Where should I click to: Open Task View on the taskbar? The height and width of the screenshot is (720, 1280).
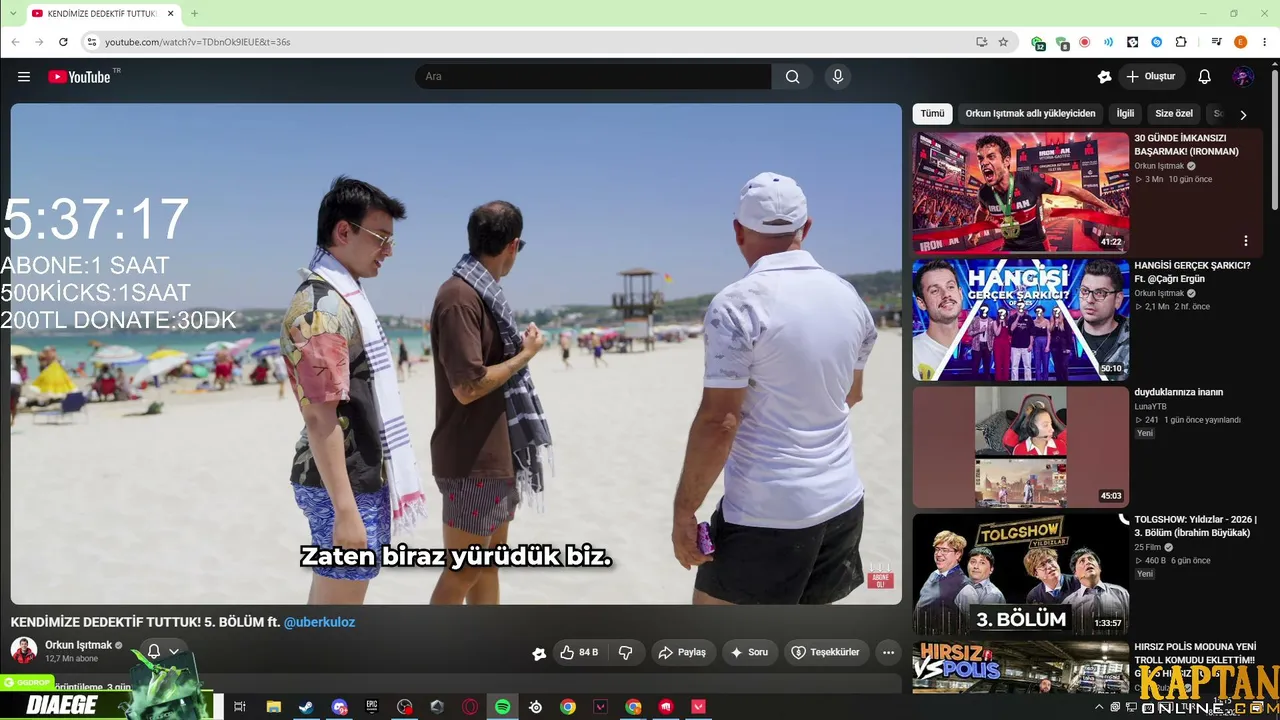[x=240, y=707]
